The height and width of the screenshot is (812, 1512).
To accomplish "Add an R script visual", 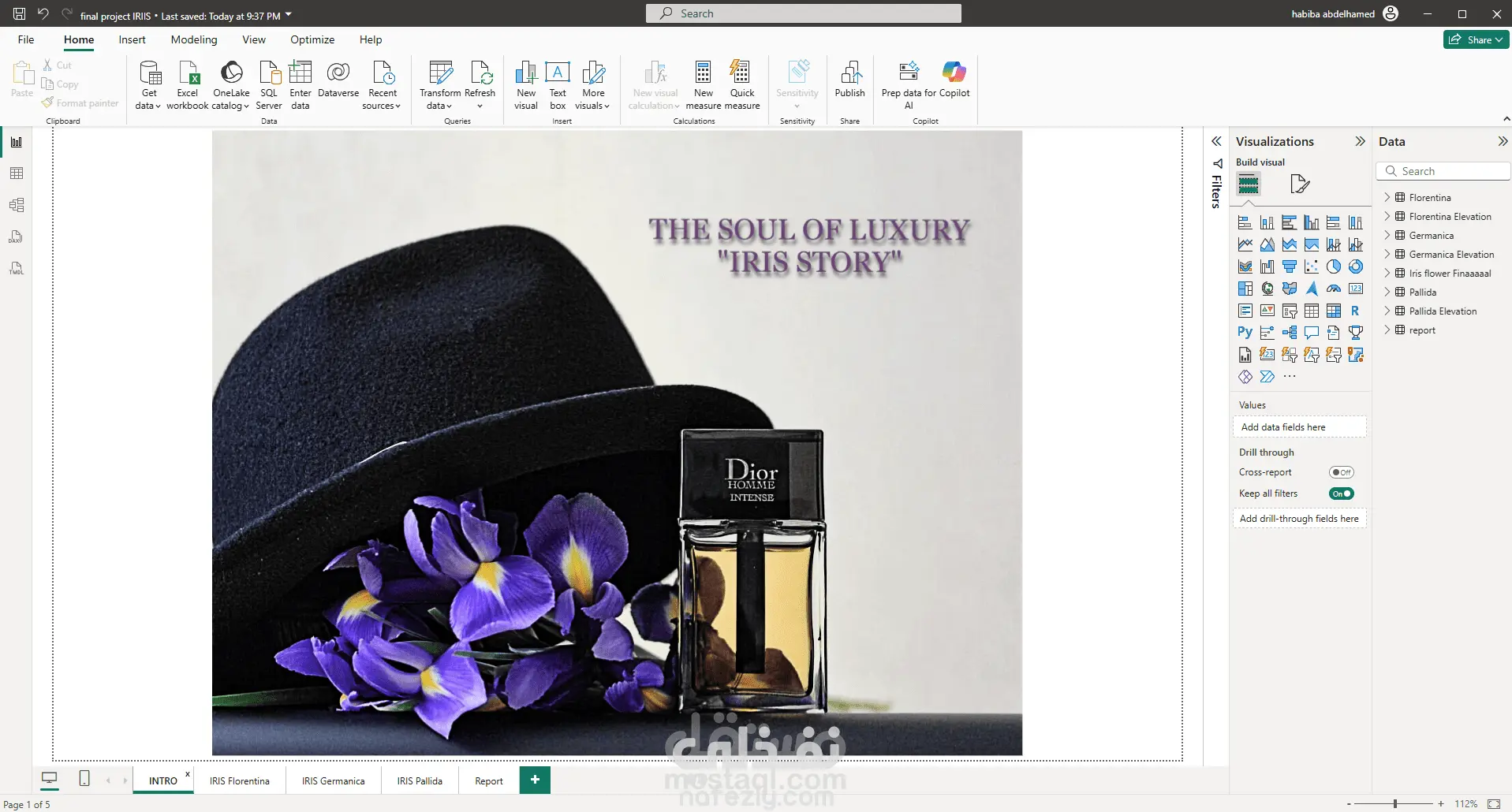I will pos(1355,311).
